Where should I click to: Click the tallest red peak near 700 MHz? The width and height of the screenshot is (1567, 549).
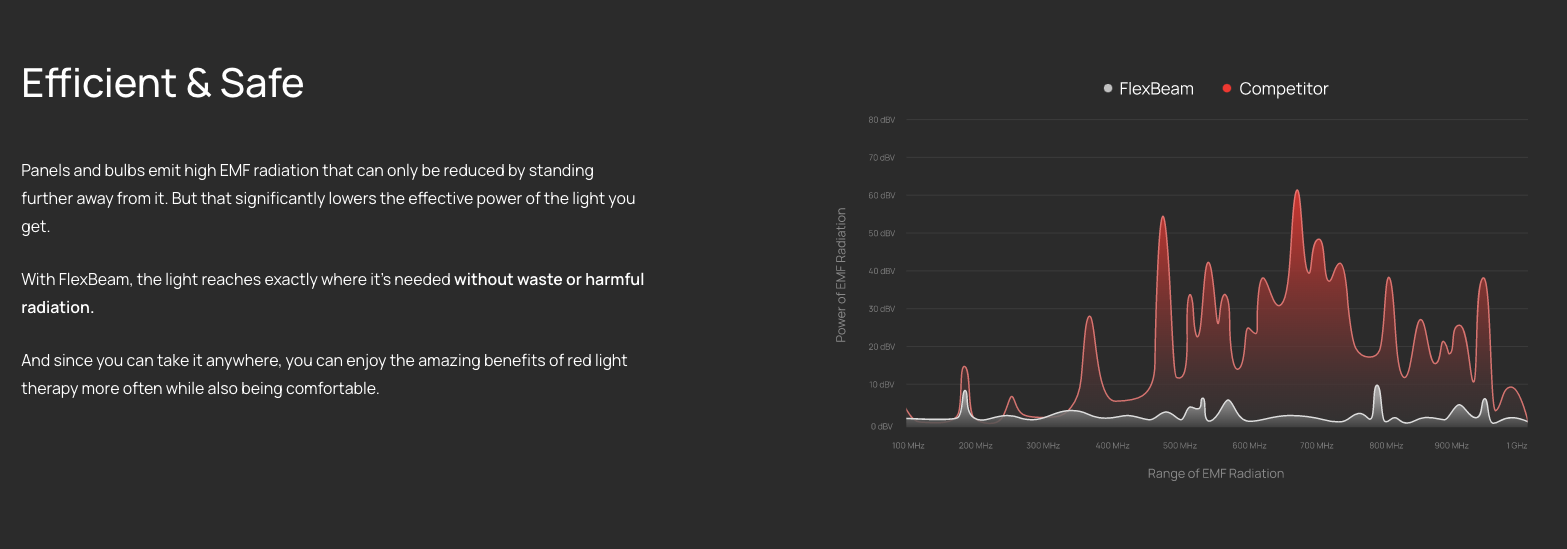(x=1297, y=191)
